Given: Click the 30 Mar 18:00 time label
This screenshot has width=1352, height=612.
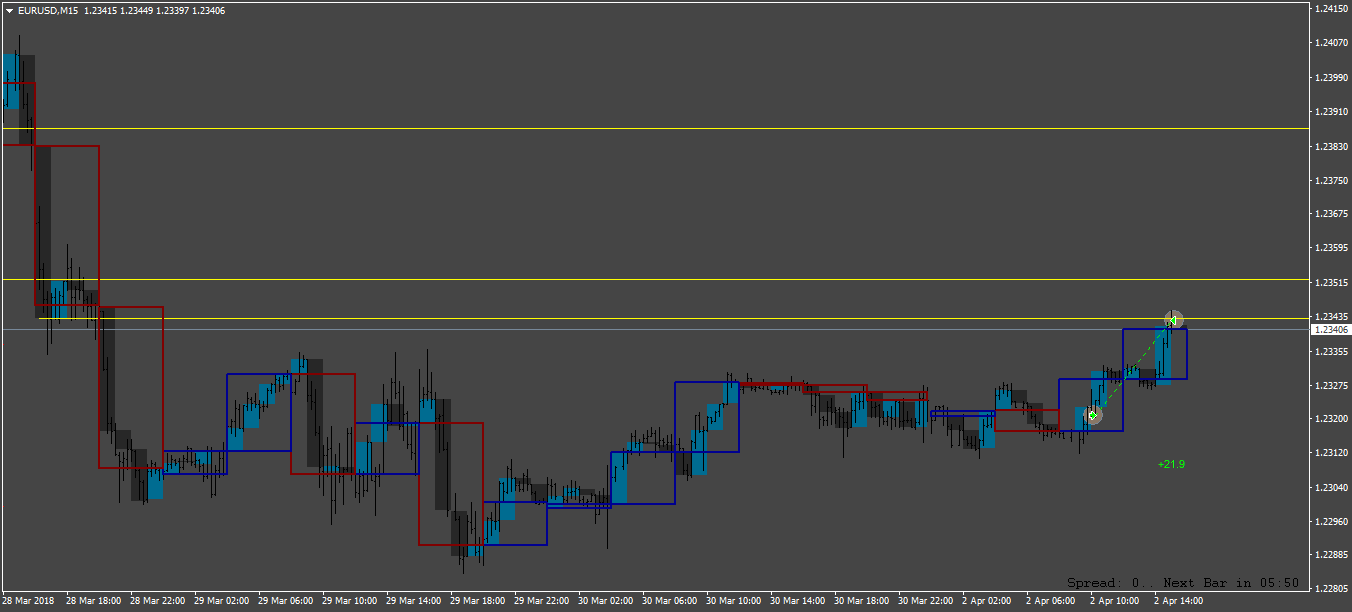Looking at the screenshot, I should point(862,601).
